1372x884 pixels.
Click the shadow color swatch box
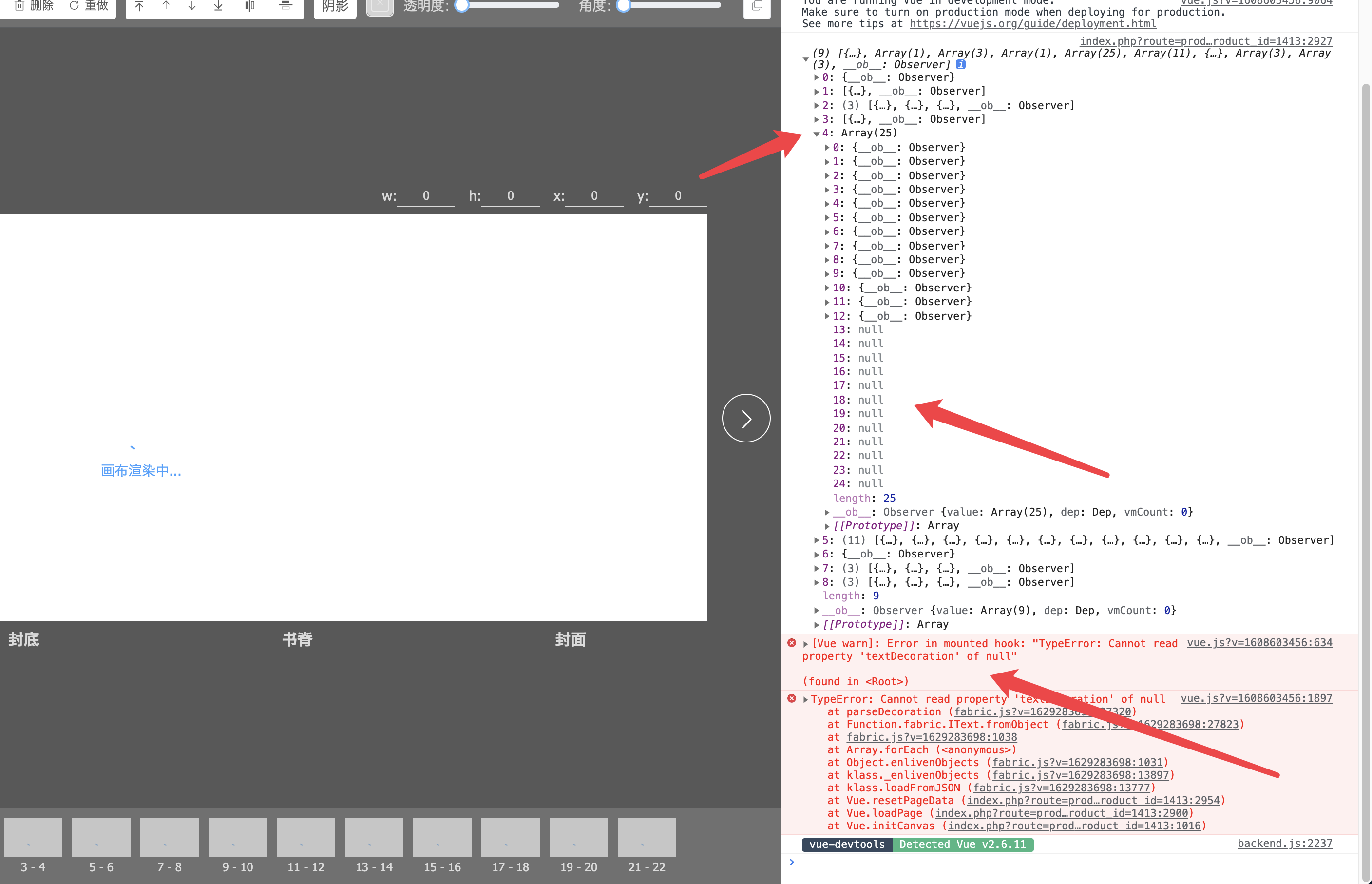point(379,6)
